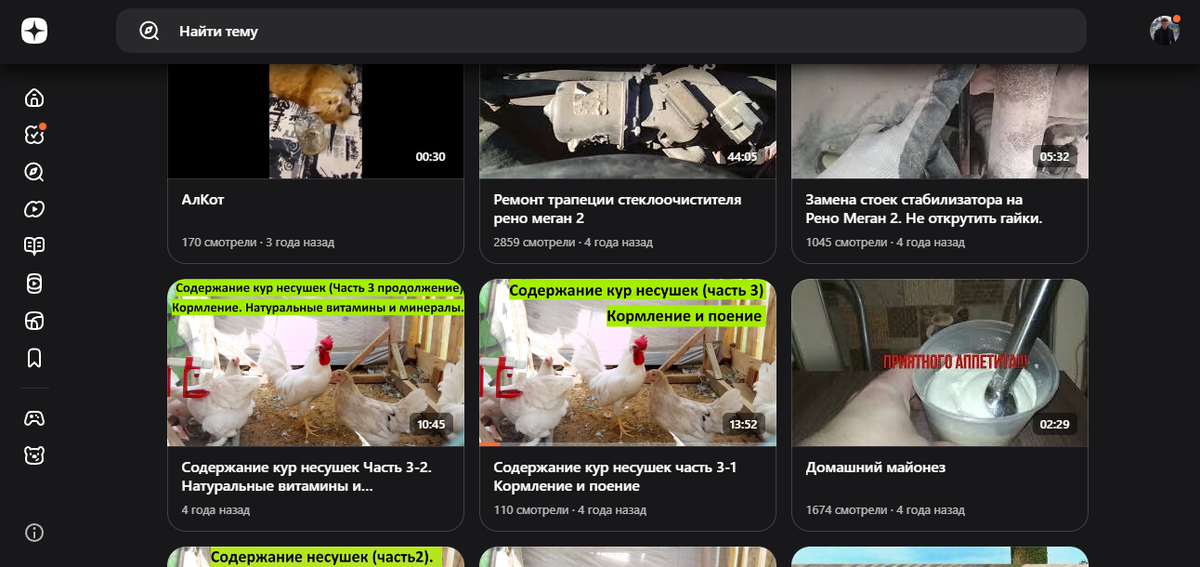Click '1674 смотрели · 4 года назад' text

click(885, 510)
